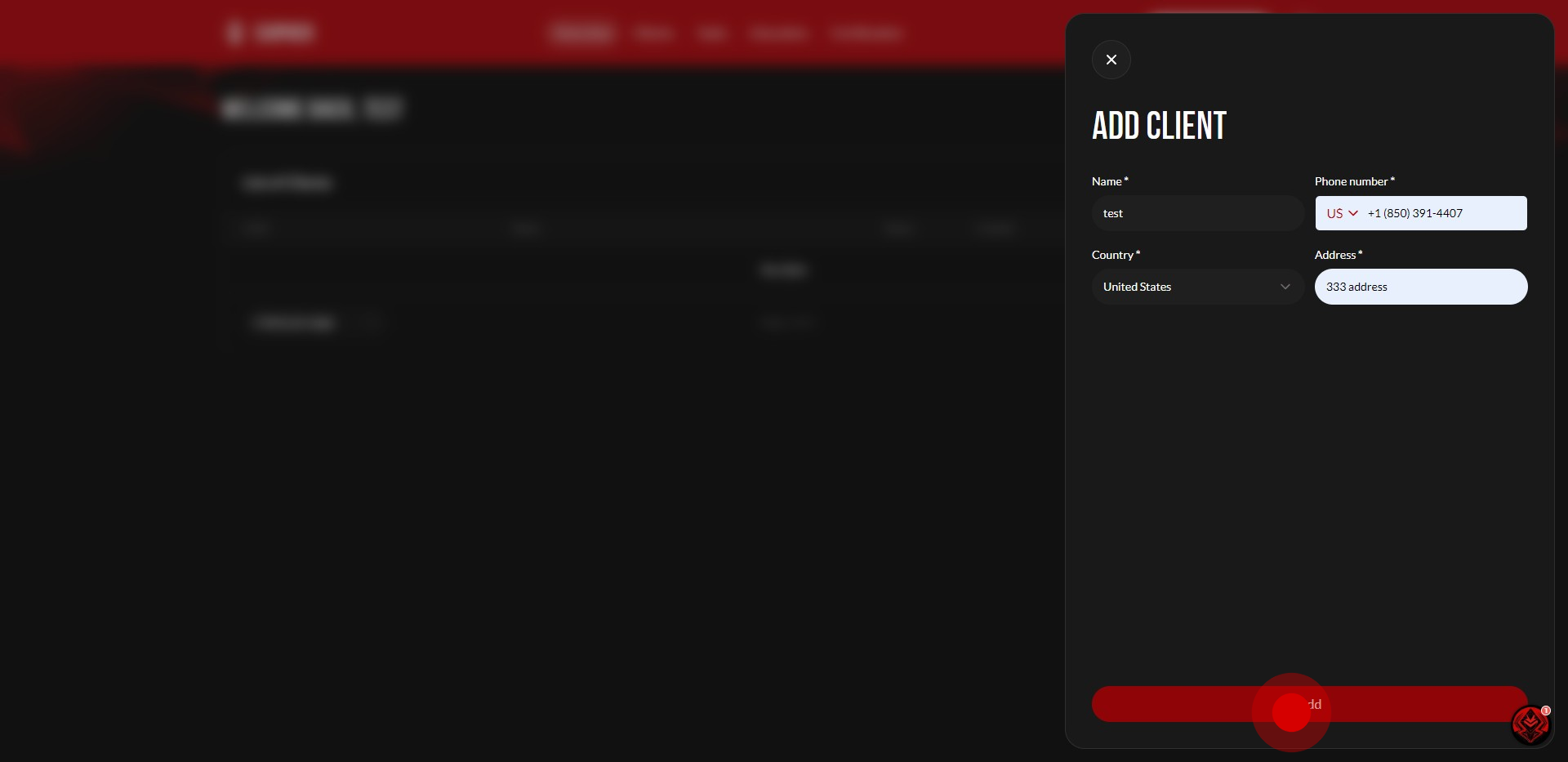Viewport: 1568px width, 762px height.
Task: Focus the Name field containing test
Action: (x=1196, y=213)
